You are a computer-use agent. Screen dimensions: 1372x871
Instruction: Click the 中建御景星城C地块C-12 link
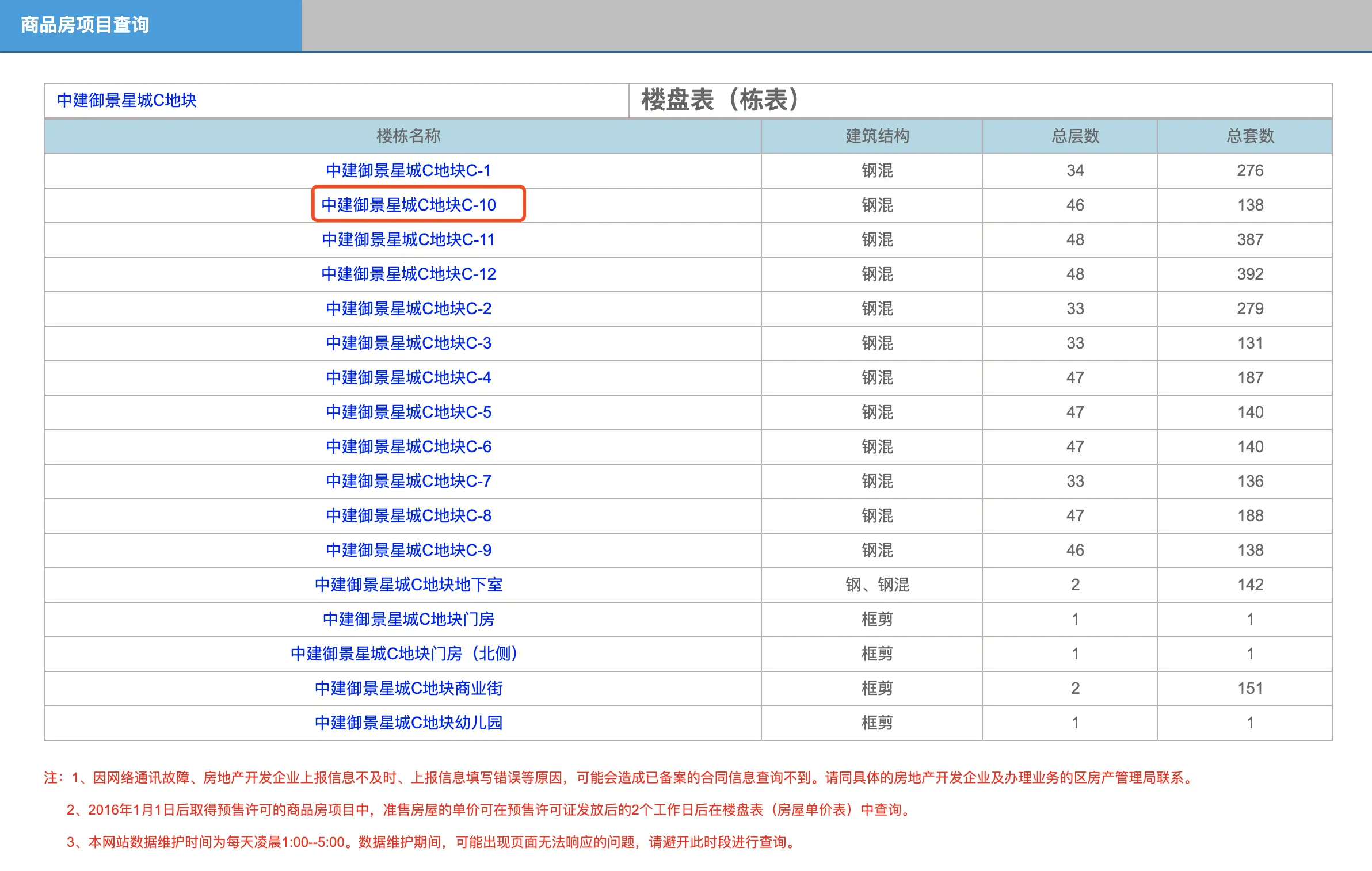(408, 274)
